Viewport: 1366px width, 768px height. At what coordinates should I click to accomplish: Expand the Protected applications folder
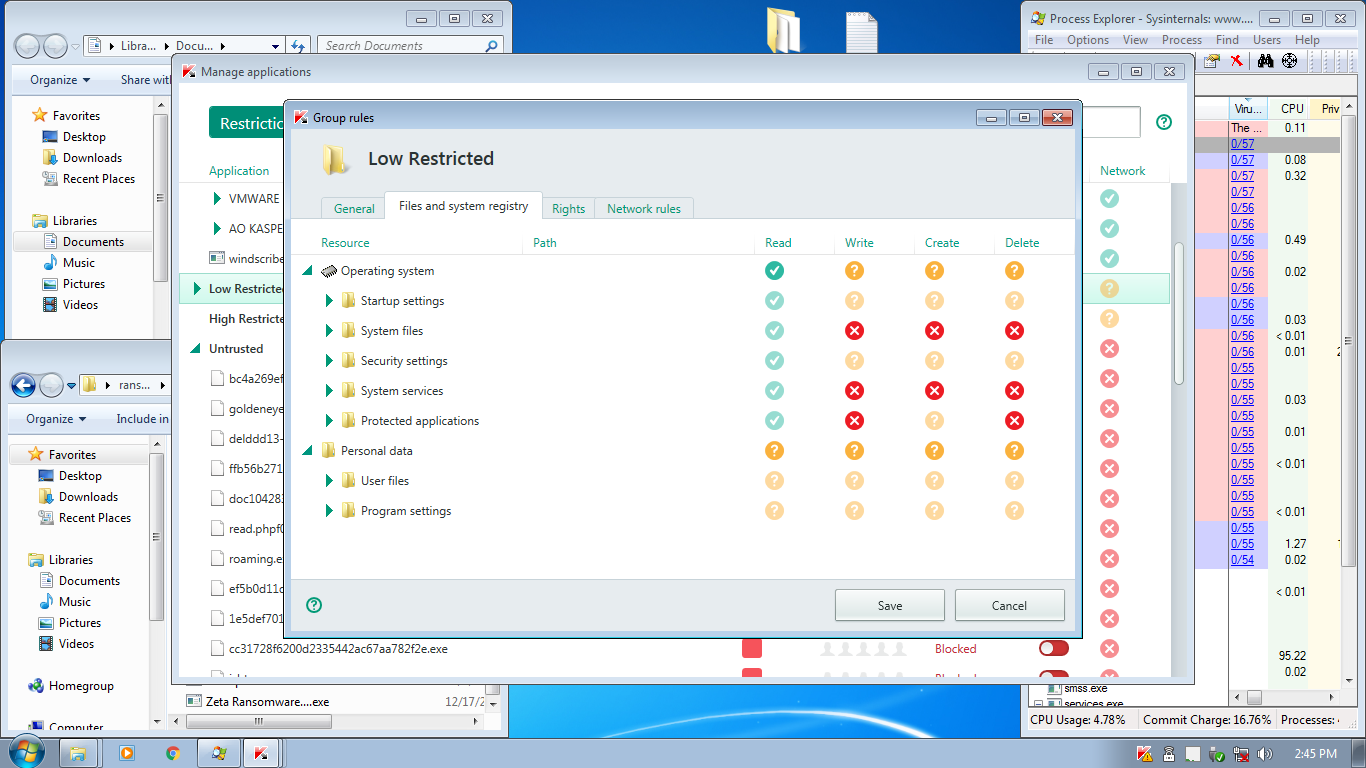pos(329,421)
